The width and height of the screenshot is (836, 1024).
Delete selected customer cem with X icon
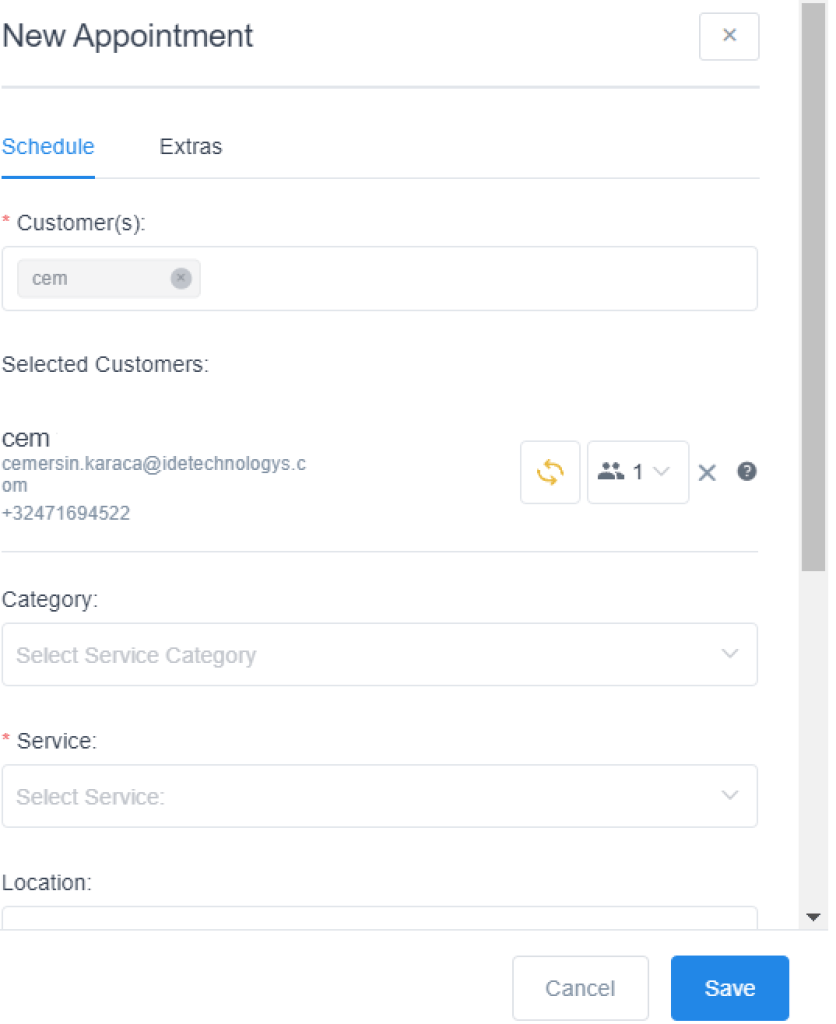[x=707, y=473]
